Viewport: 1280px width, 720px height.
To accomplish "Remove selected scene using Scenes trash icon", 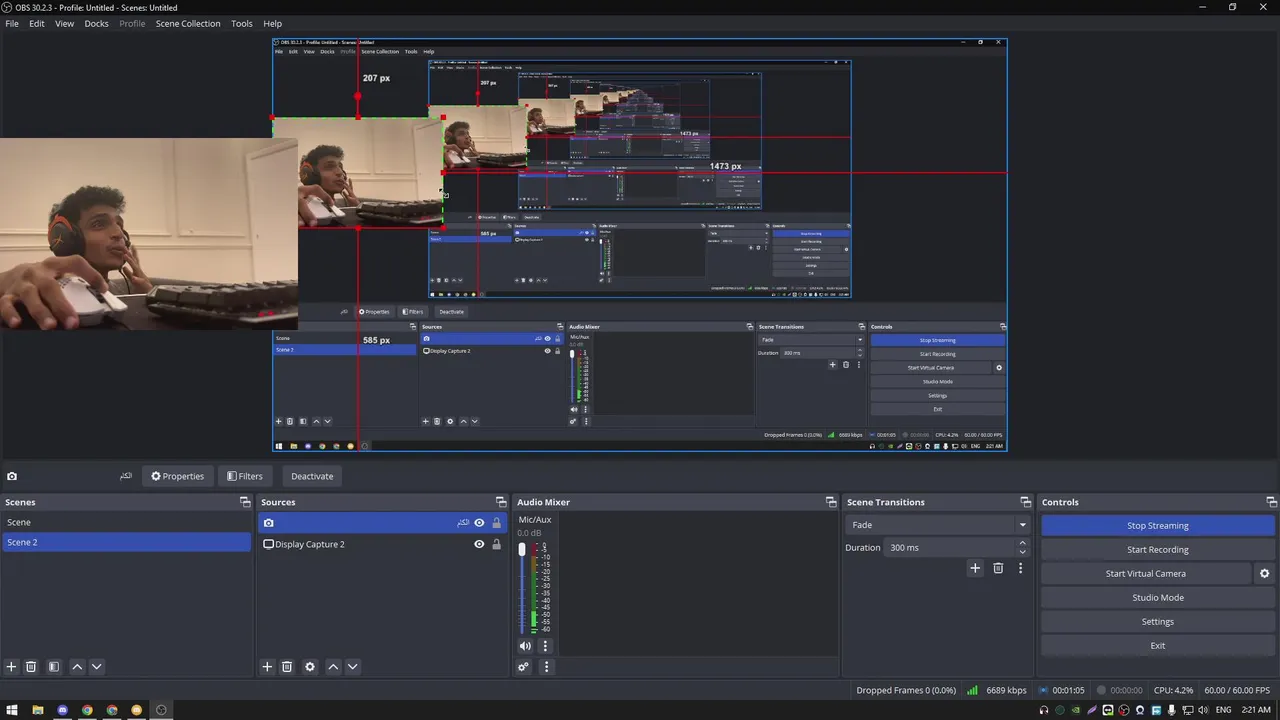I will [31, 667].
